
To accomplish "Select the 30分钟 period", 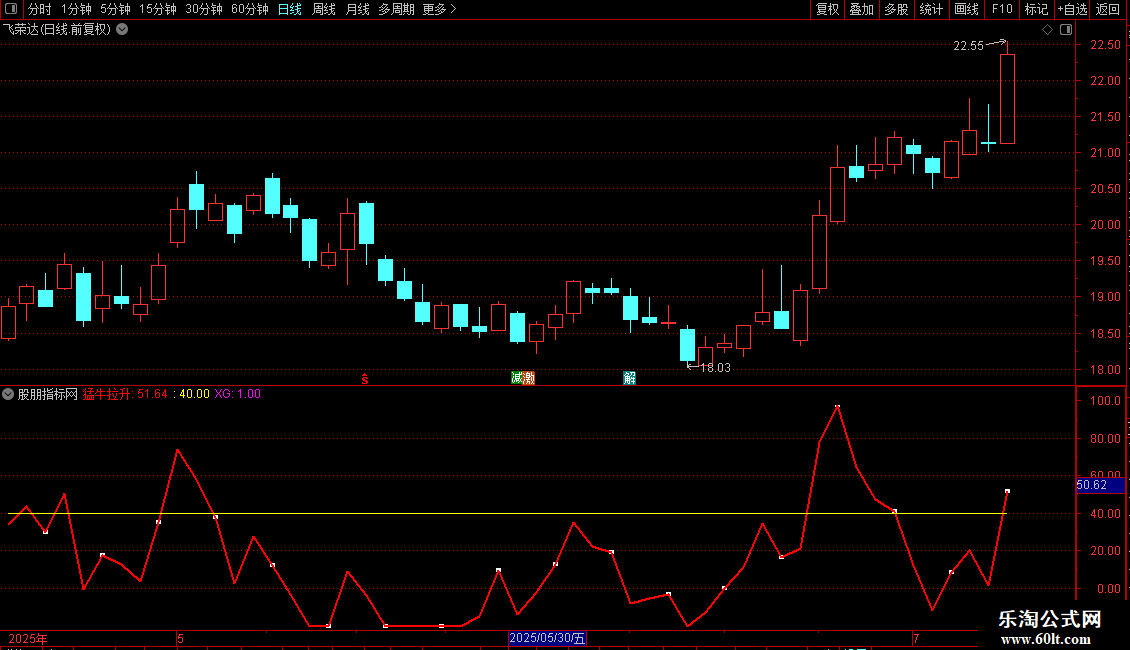I will pyautogui.click(x=203, y=9).
